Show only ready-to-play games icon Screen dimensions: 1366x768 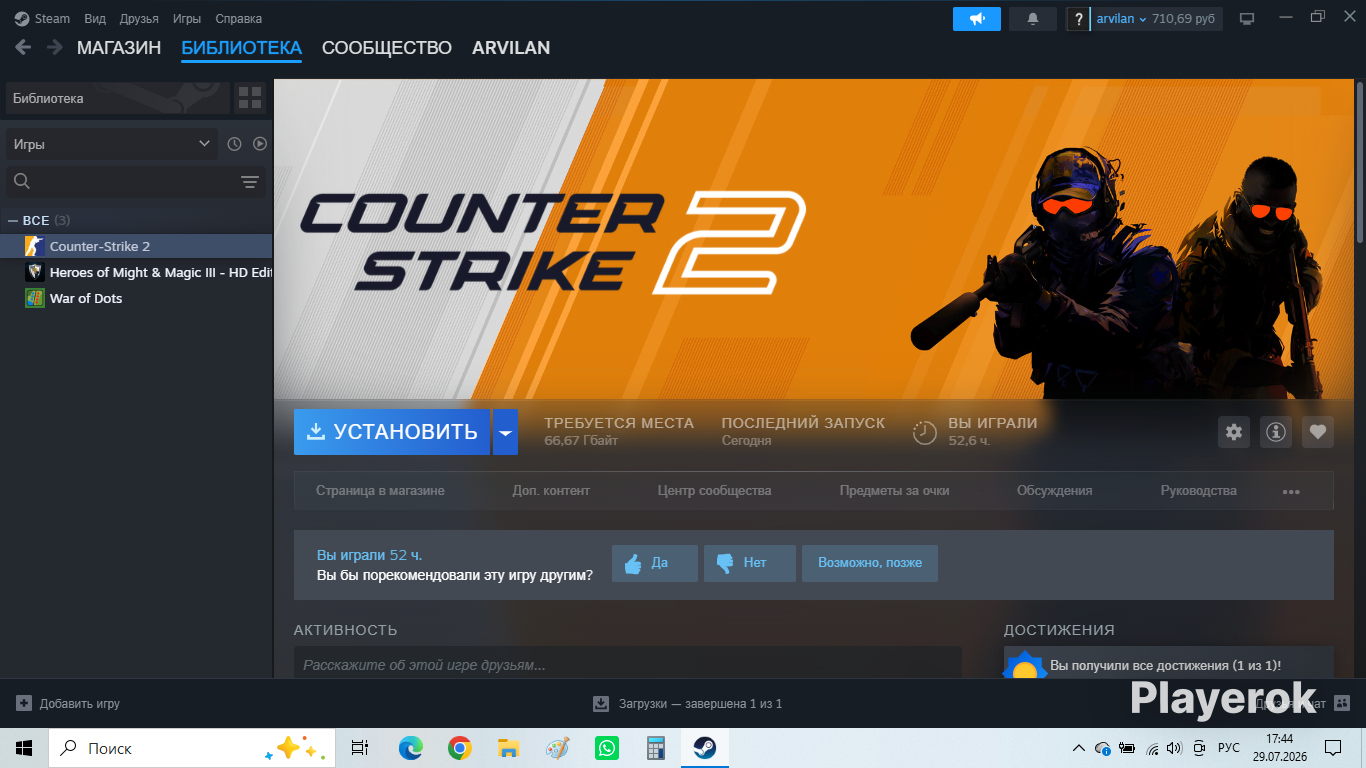tap(260, 144)
